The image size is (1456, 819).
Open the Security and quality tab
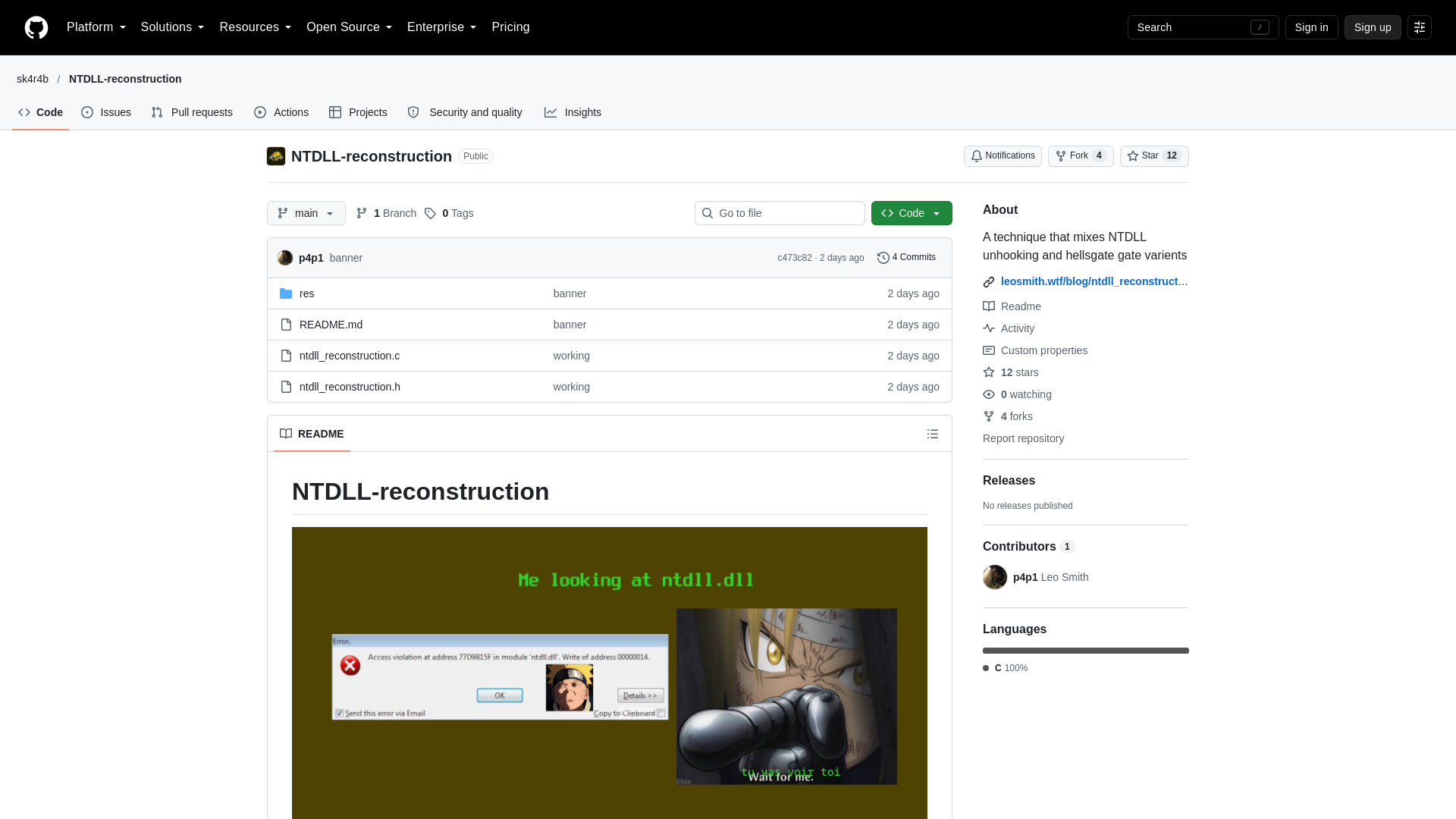tap(465, 112)
